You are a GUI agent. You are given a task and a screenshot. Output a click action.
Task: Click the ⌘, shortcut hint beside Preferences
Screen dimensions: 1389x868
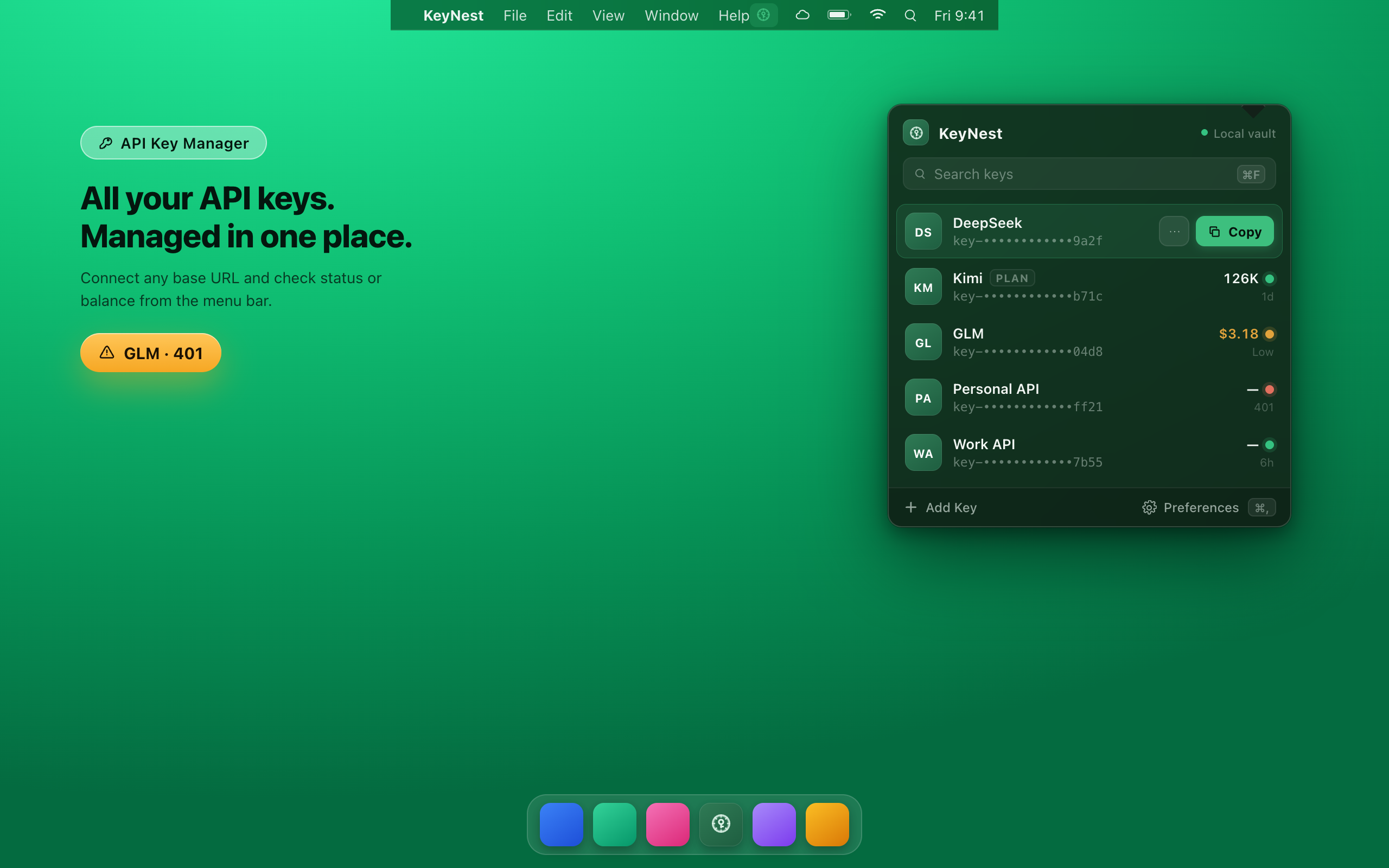tap(1261, 507)
